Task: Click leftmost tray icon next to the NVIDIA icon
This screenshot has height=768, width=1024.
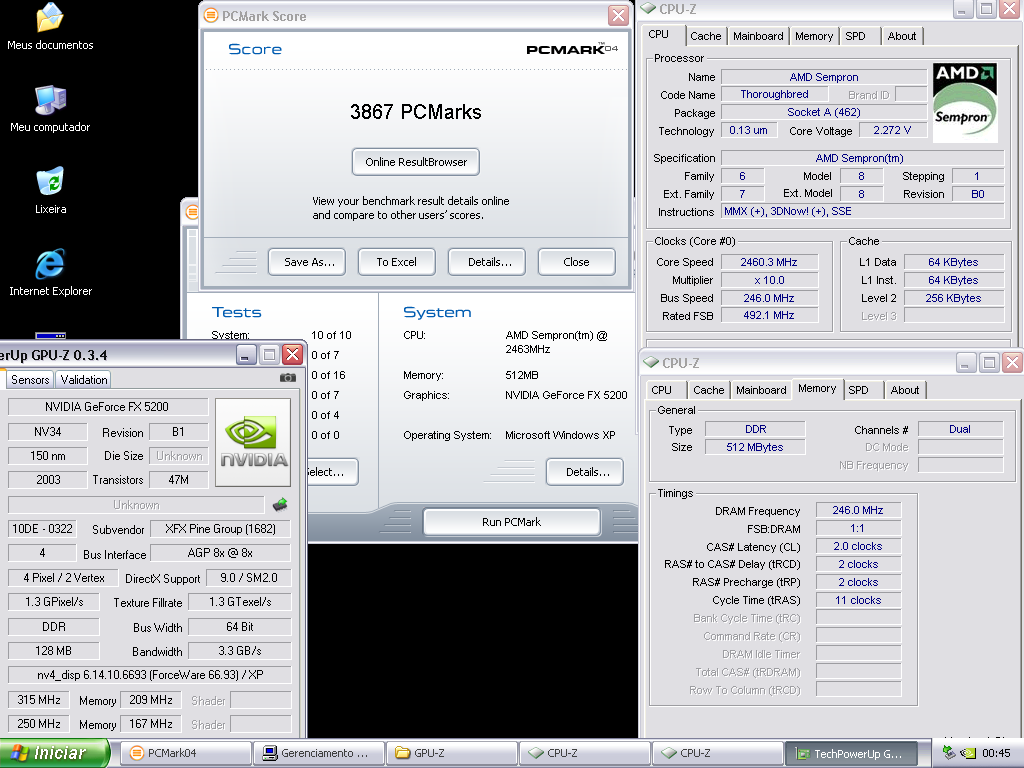Action: tap(950, 753)
